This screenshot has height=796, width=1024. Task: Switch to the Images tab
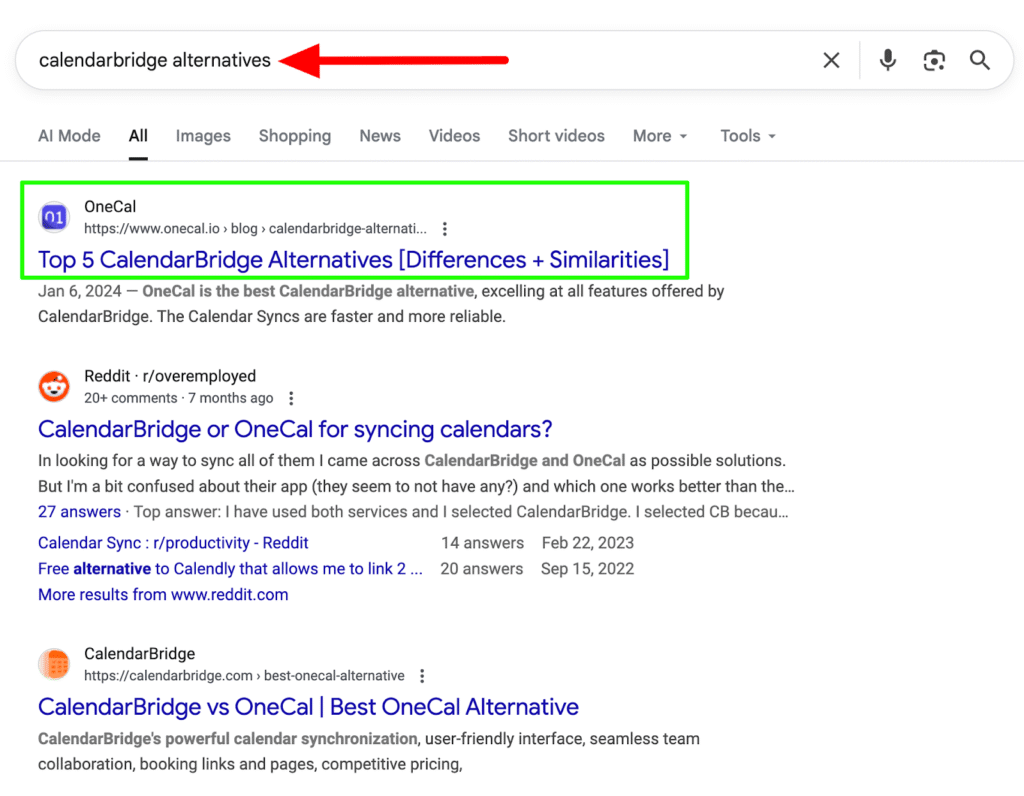203,136
